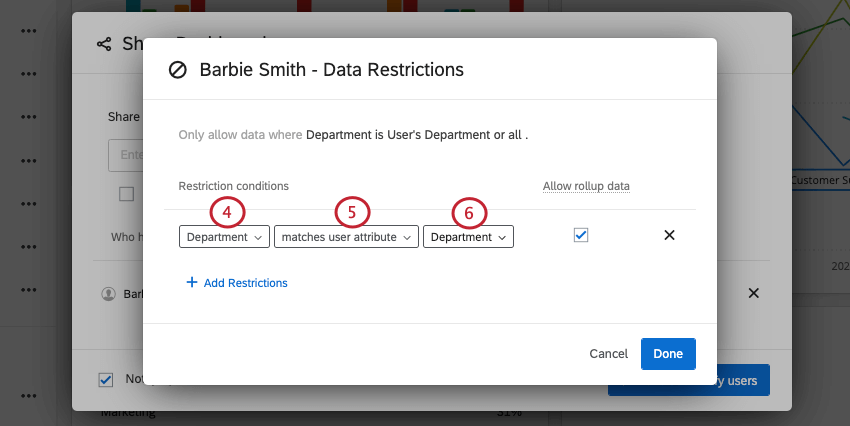Click the red circled number 5 marker
This screenshot has height=426, width=850.
point(352,212)
